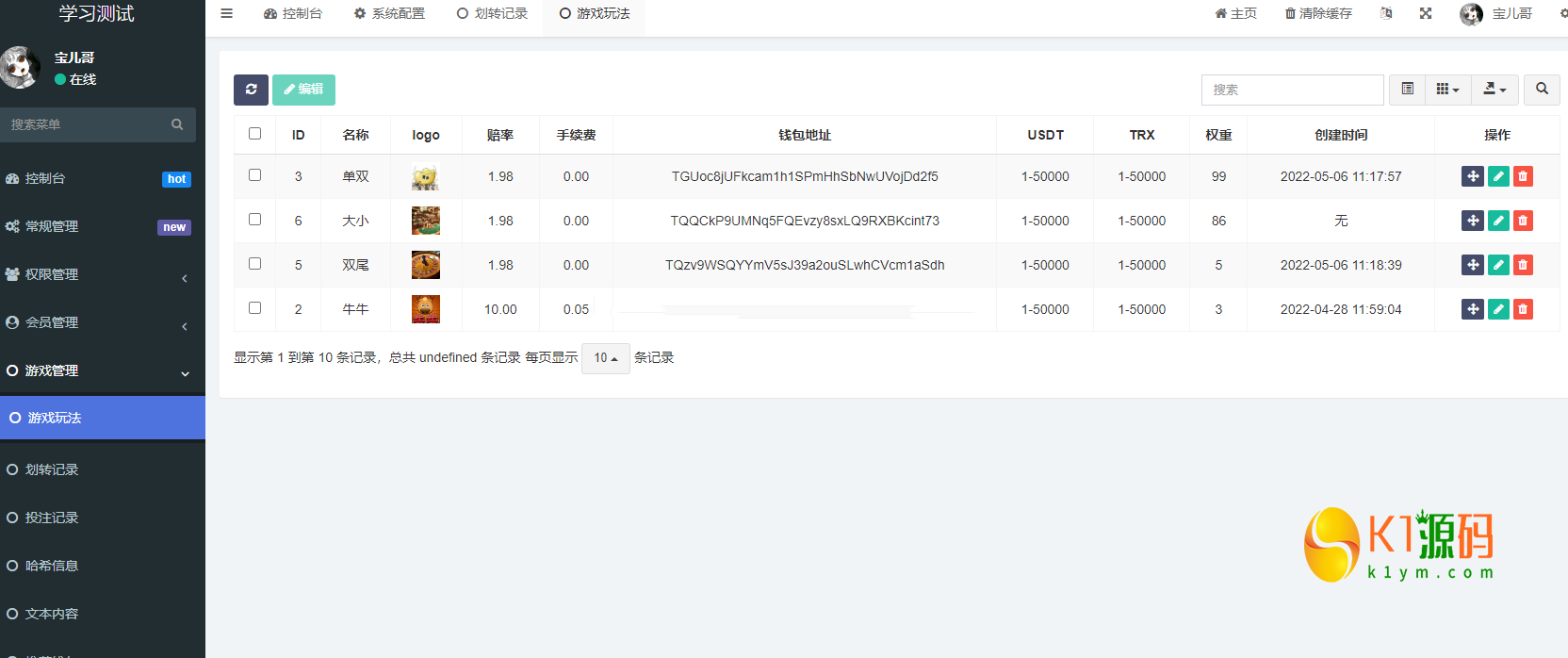Viewport: 1568px width, 658px height.
Task: Focus the table 搜索 input field
Action: tap(1293, 90)
